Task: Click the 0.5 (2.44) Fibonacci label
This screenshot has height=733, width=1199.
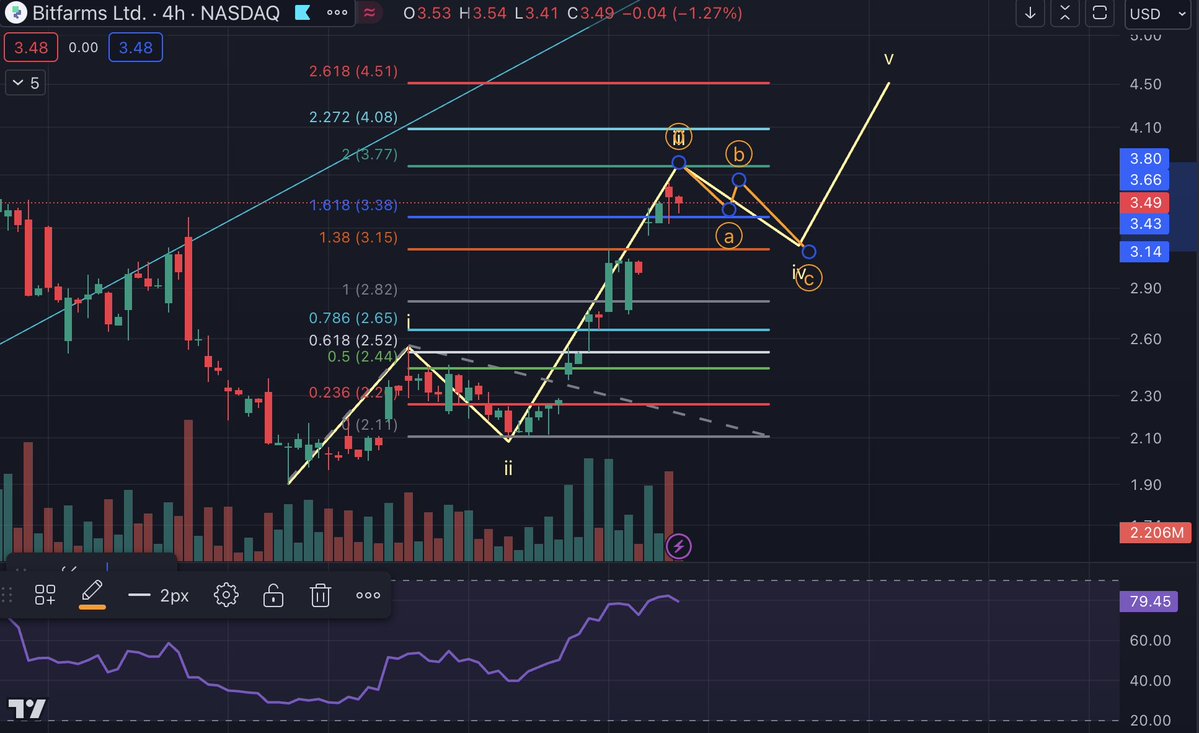Action: 363,356
